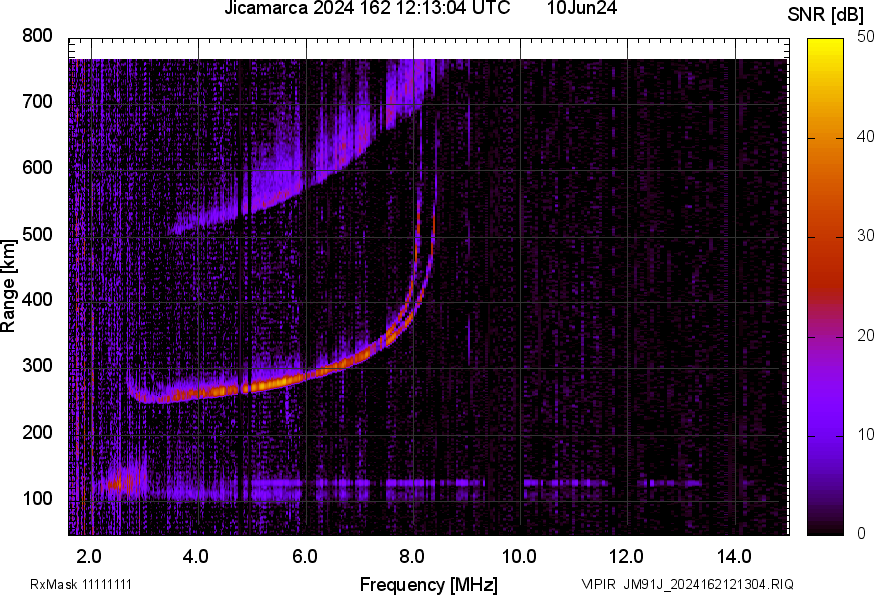Screen dimensions: 874x595
Task: Click the range tick label 300
Action: (x=37, y=366)
